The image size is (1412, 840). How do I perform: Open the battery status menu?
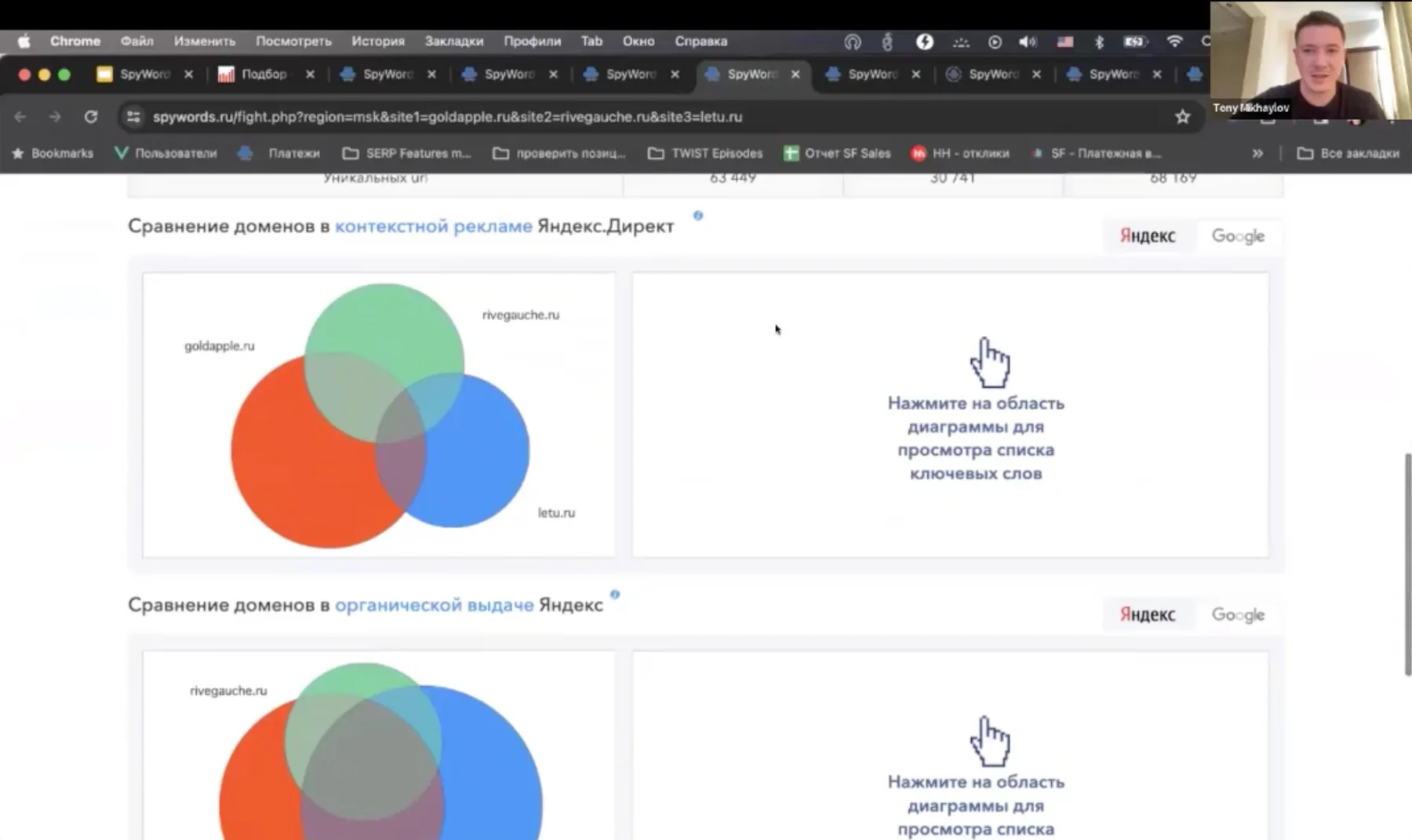[x=1135, y=42]
